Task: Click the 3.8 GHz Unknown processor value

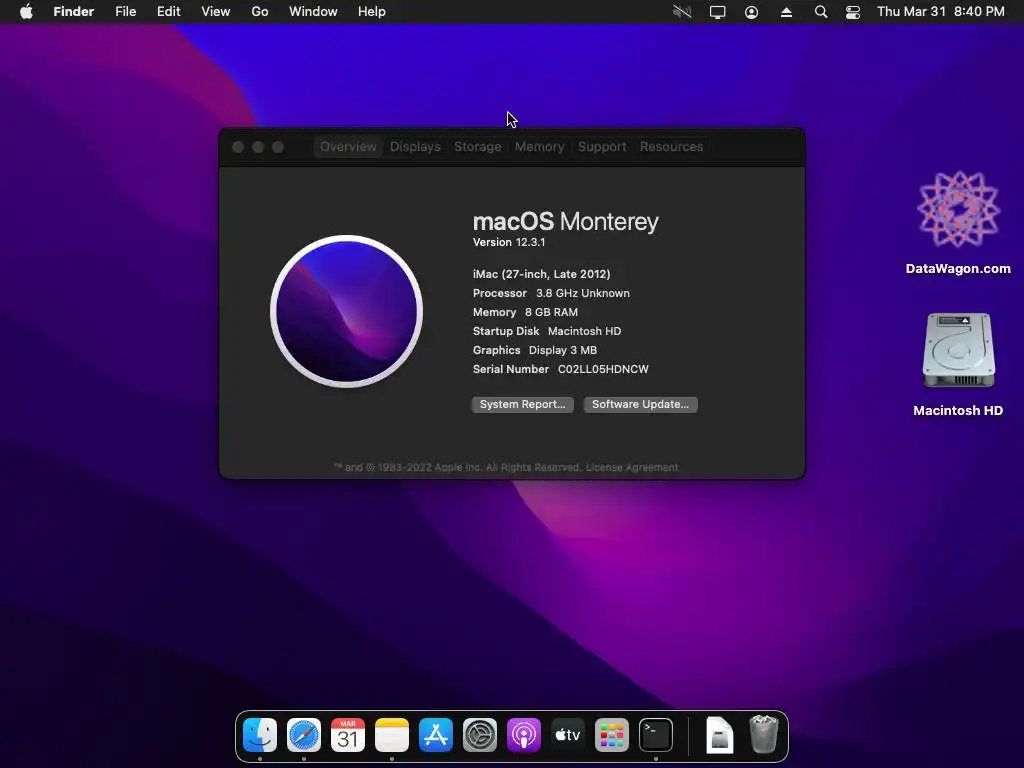Action: (583, 293)
